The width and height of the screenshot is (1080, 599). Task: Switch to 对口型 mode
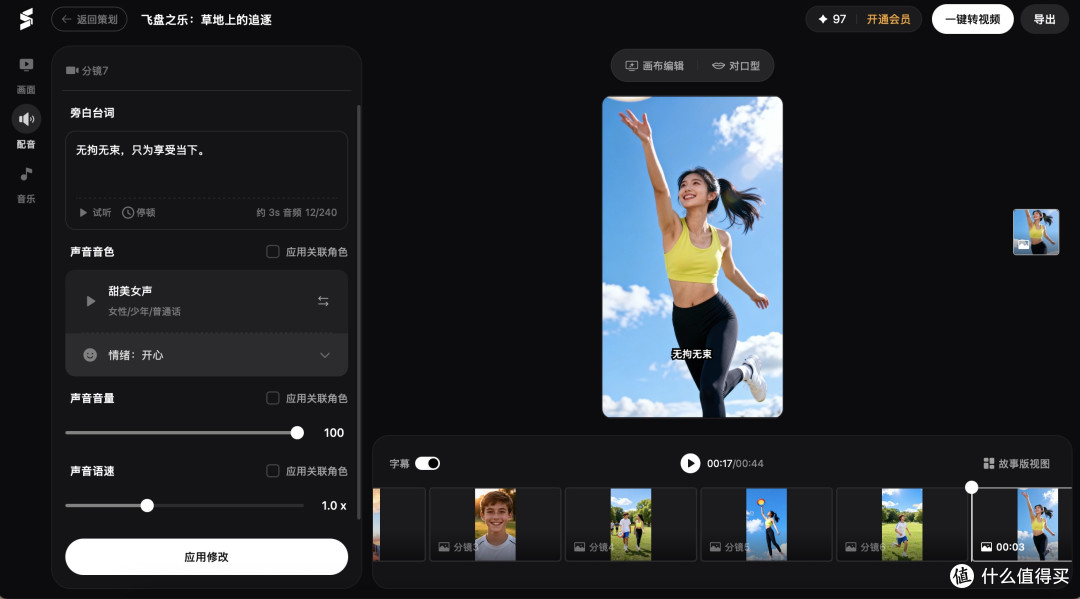[x=736, y=66]
